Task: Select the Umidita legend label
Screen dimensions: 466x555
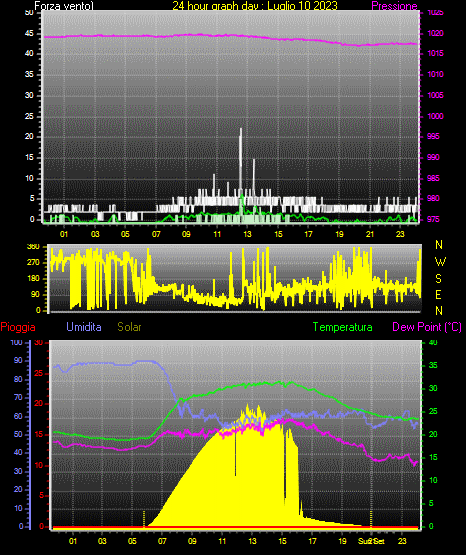Action: 84,326
